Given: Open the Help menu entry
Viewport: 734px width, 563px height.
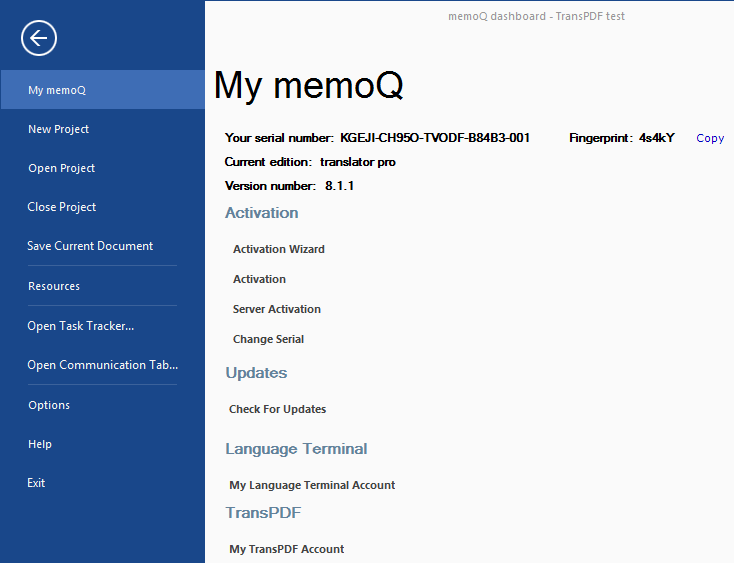Looking at the screenshot, I should pos(40,444).
